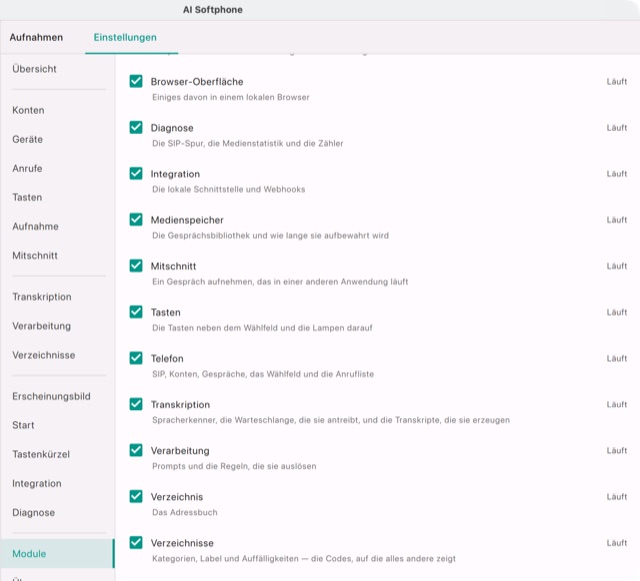
Task: Open Verarbeitung in the sidebar
Action: click(41, 326)
